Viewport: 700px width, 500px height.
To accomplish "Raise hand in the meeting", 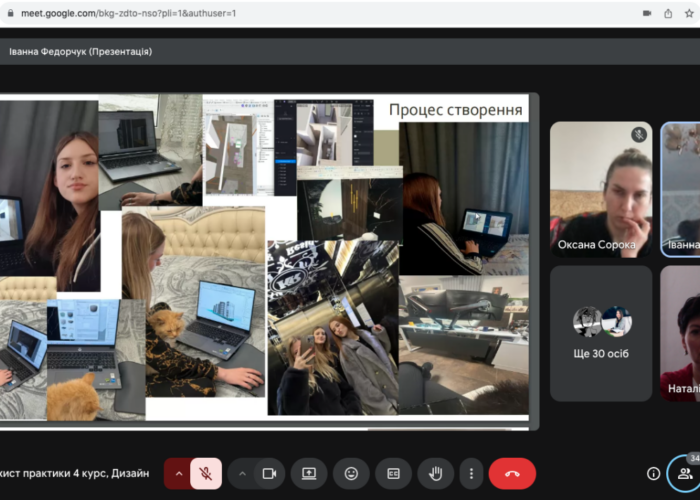I will tap(435, 473).
